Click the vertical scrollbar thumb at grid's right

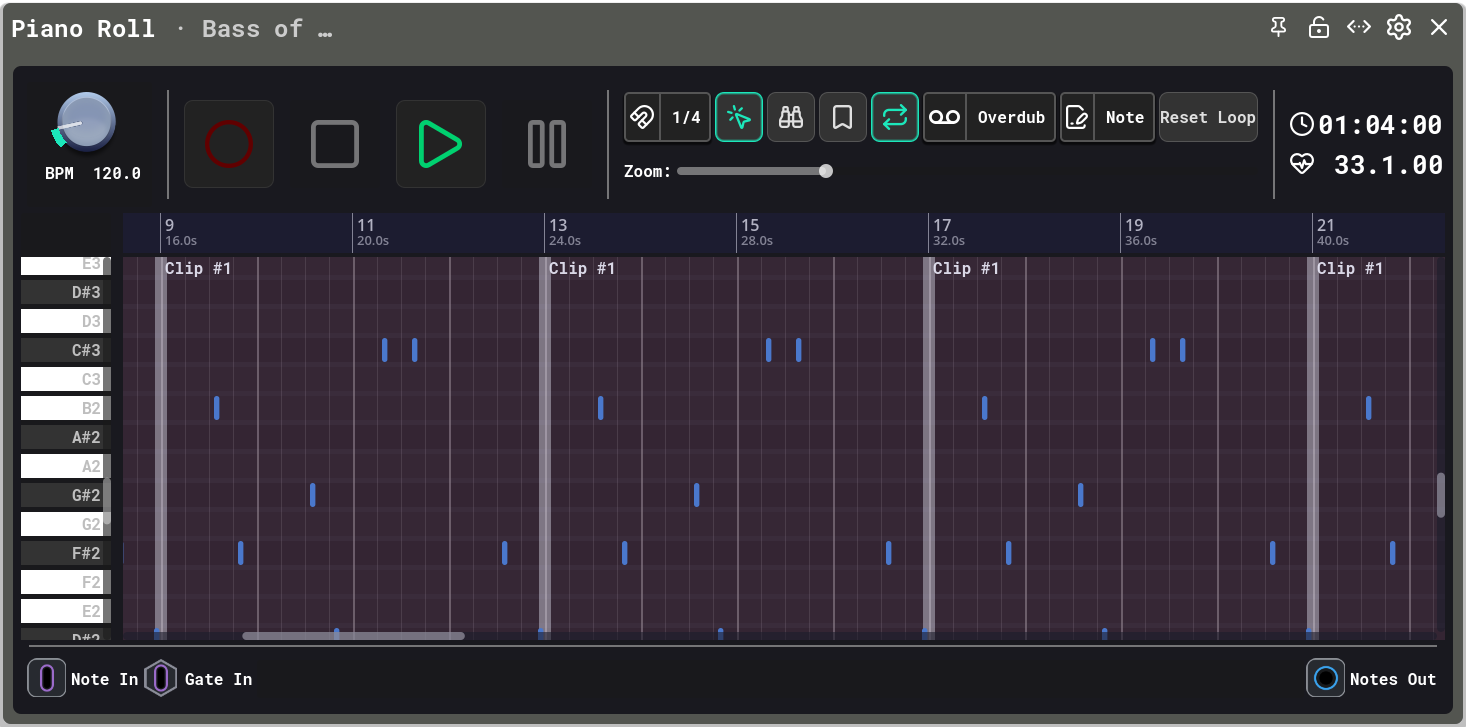[1441, 495]
